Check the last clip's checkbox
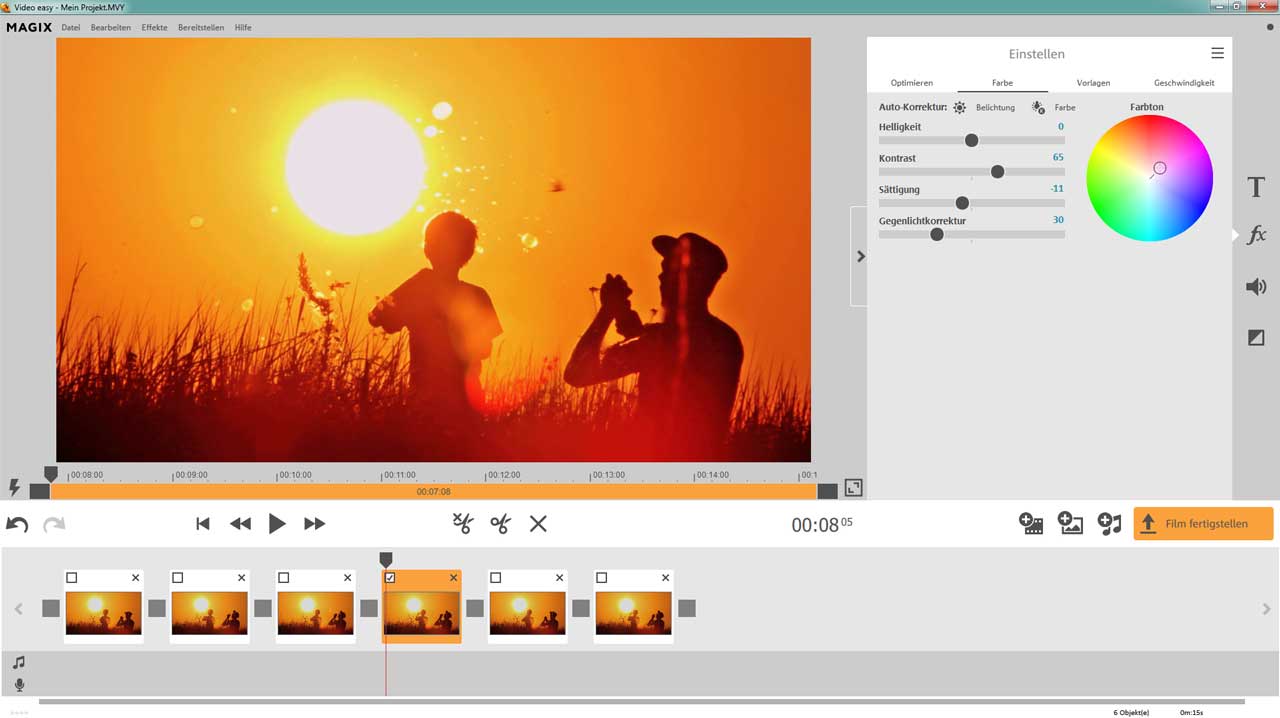 tap(602, 578)
